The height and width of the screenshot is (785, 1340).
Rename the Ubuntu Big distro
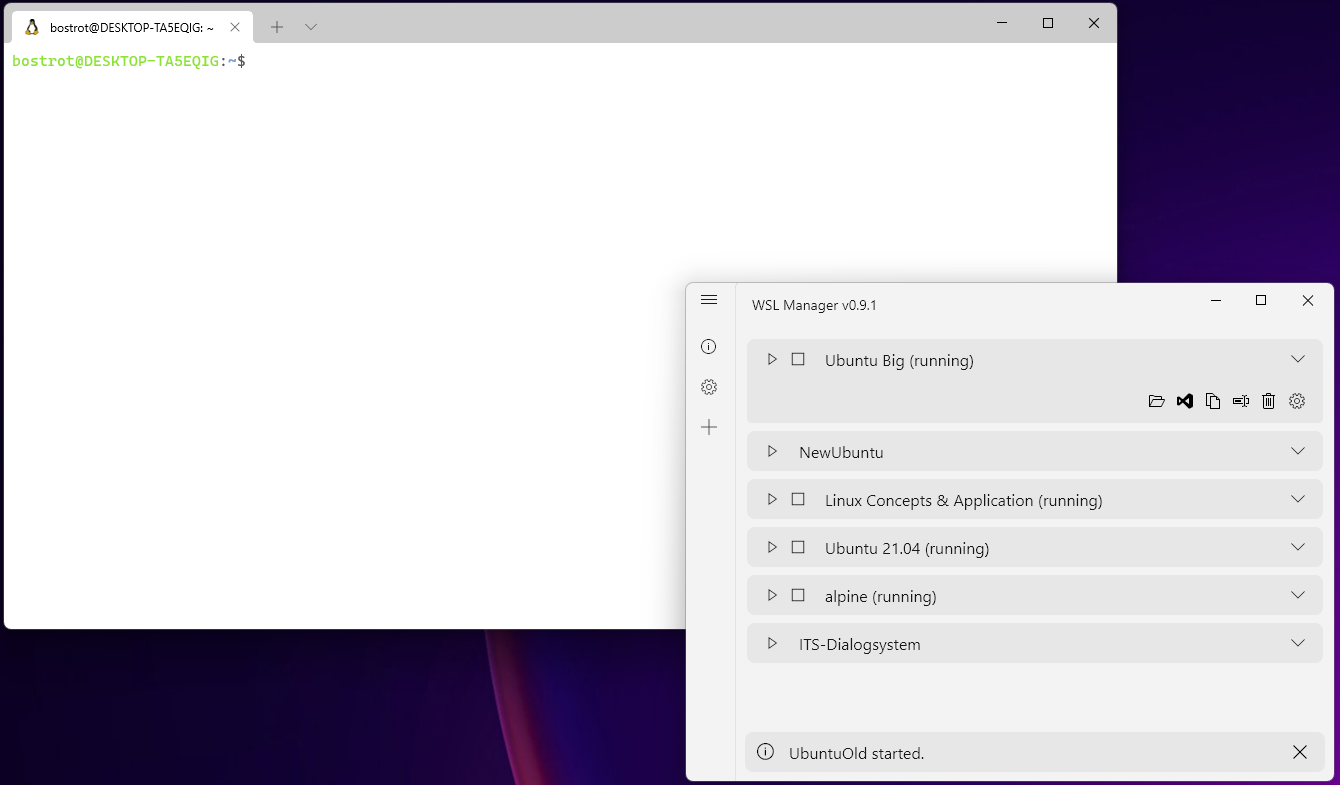coord(1241,401)
